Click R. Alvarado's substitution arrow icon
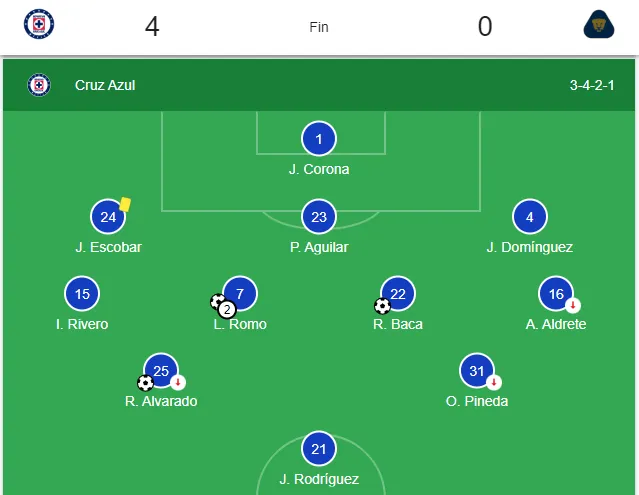Viewport: 639px width, 495px height. pyautogui.click(x=178, y=382)
